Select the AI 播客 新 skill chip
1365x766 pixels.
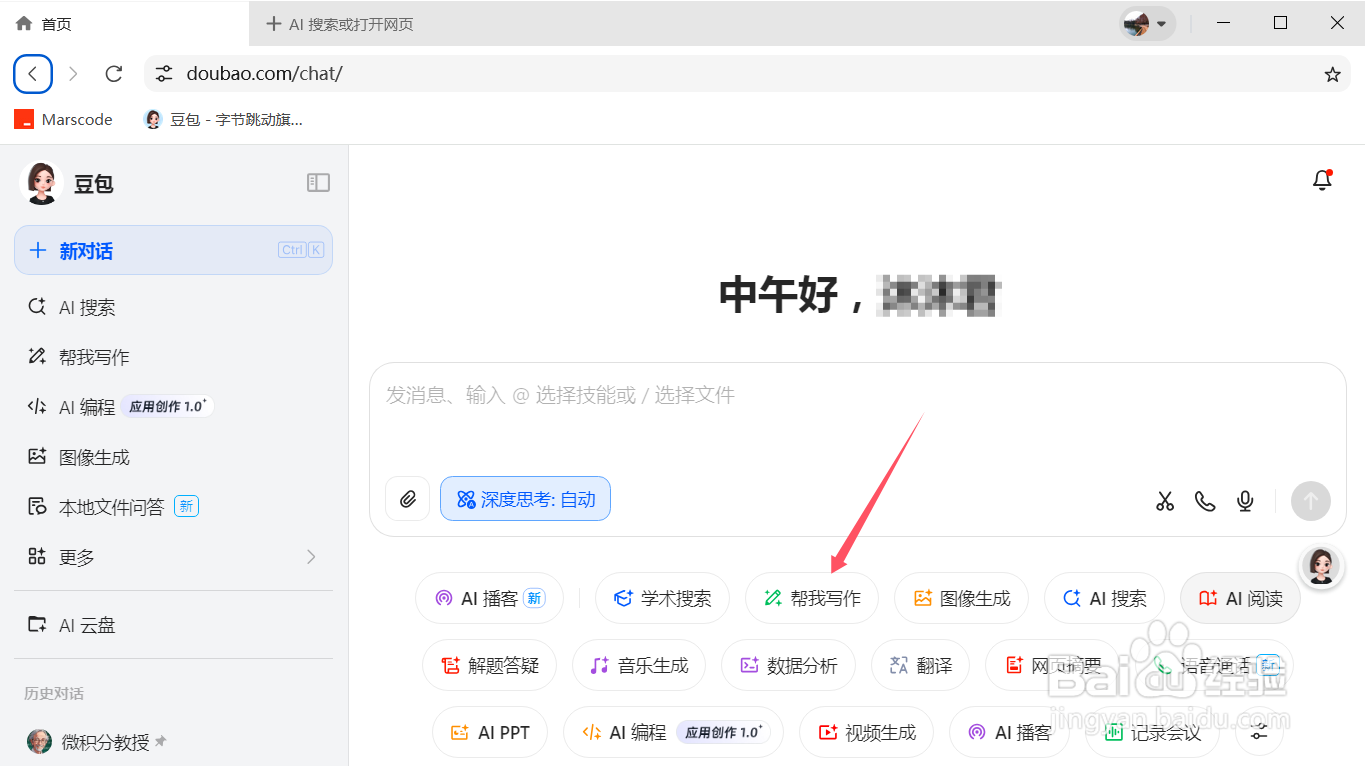(x=489, y=598)
